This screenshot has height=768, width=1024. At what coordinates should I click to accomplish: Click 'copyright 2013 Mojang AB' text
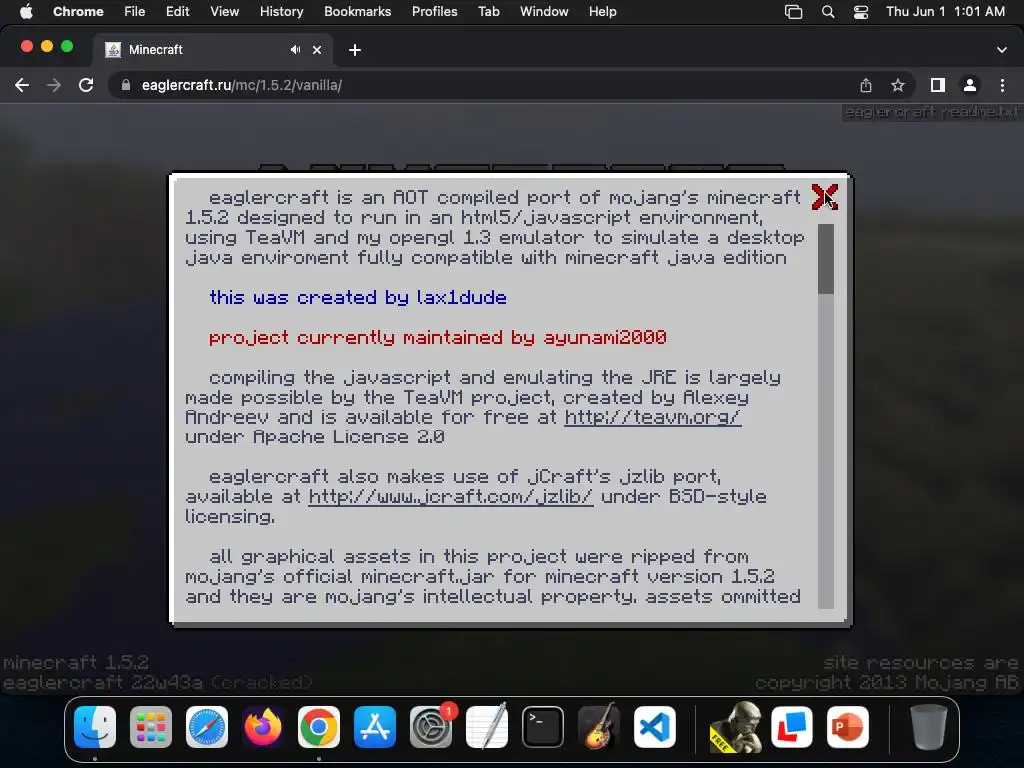(x=887, y=683)
